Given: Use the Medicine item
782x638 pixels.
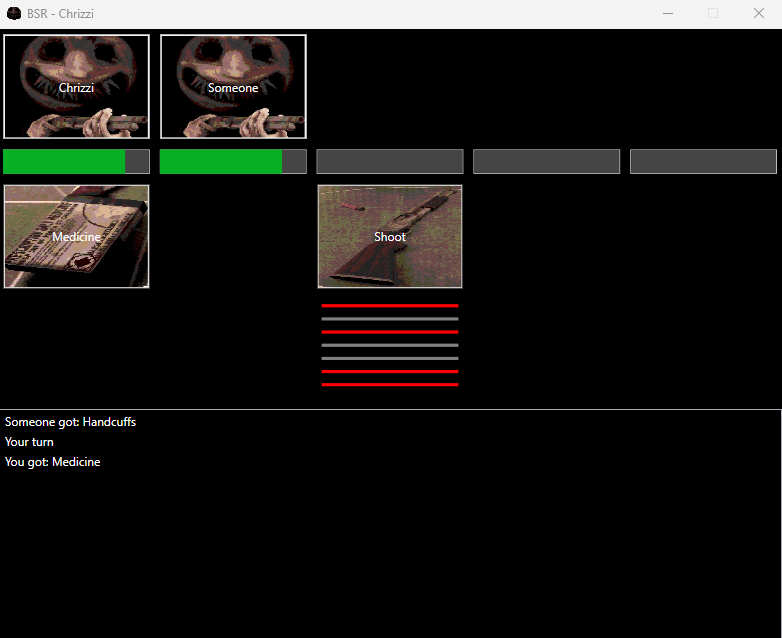Looking at the screenshot, I should 76,236.
